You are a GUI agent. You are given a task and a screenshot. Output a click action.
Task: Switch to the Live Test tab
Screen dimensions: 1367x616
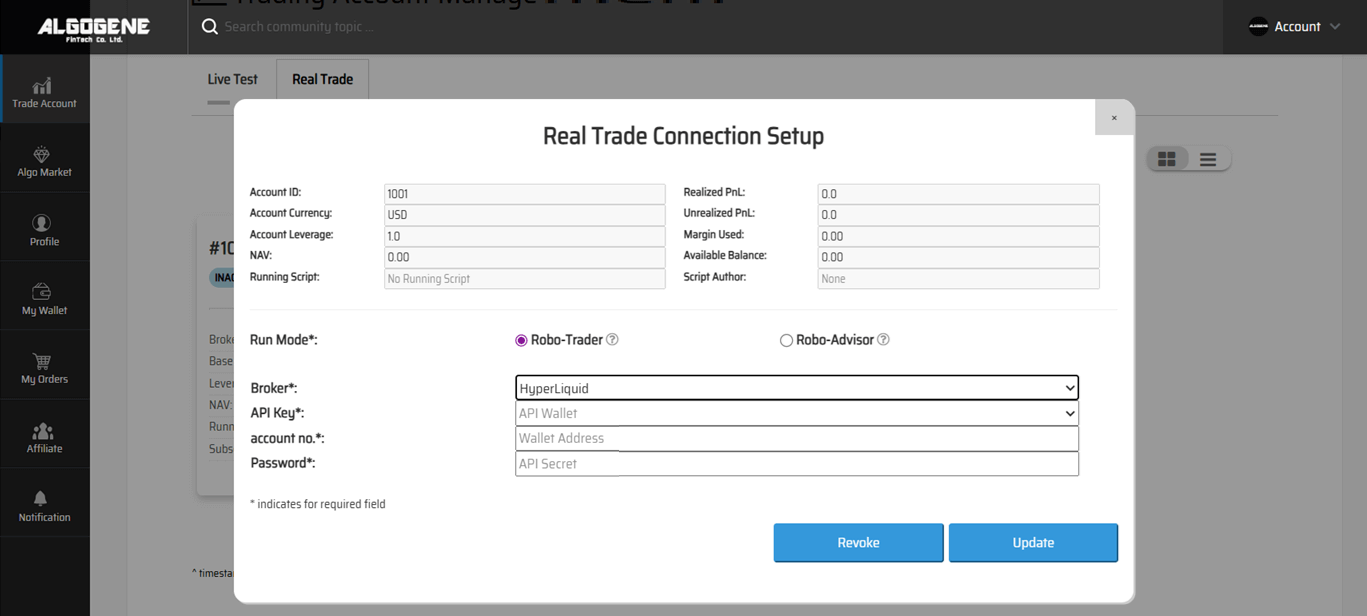(232, 79)
